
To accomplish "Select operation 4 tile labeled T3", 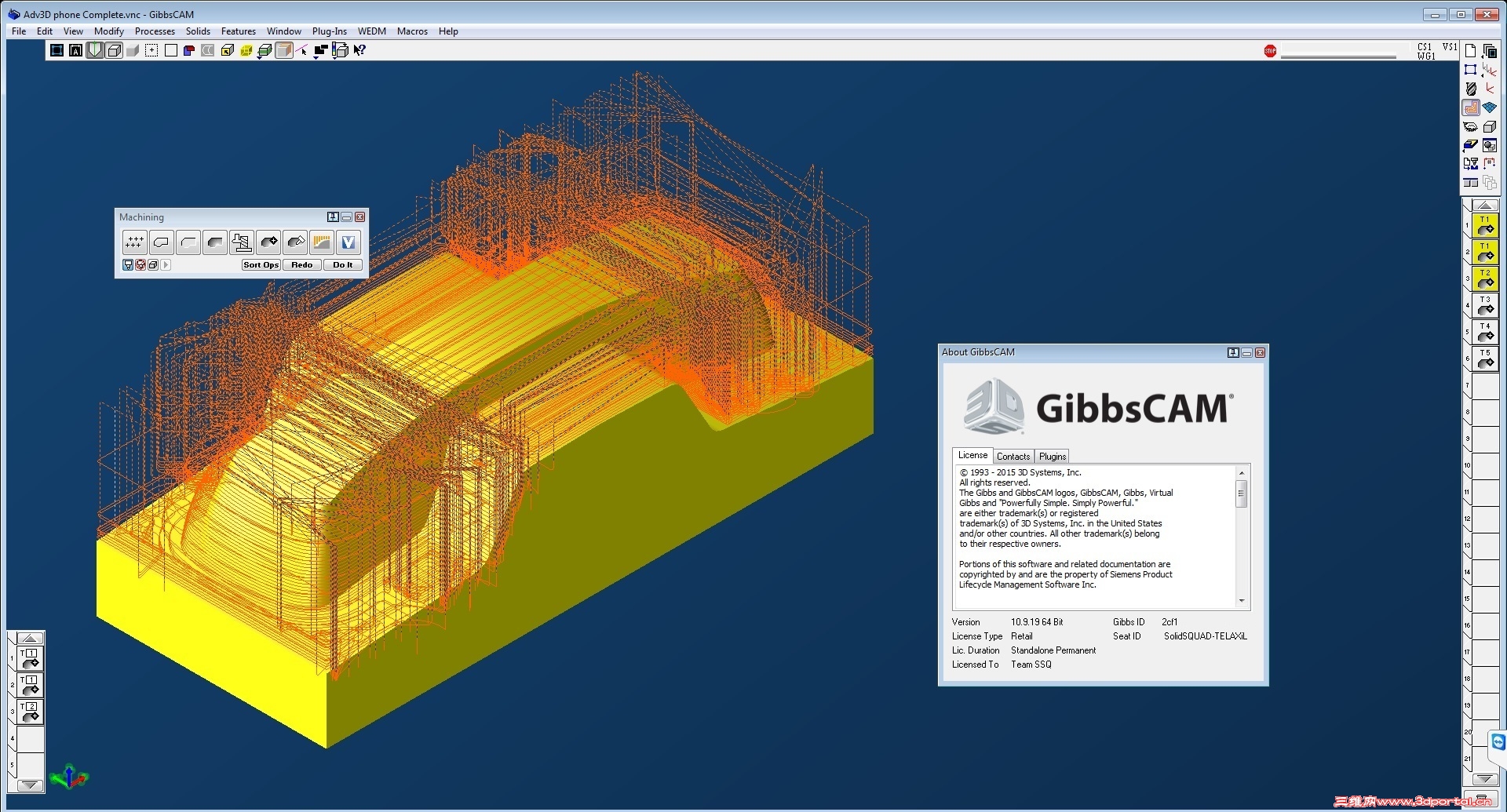I will [1485, 306].
